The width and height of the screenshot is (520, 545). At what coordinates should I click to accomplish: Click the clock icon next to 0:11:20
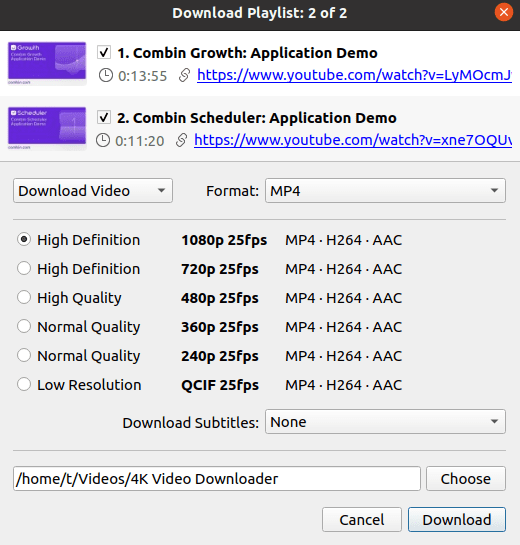click(x=103, y=140)
